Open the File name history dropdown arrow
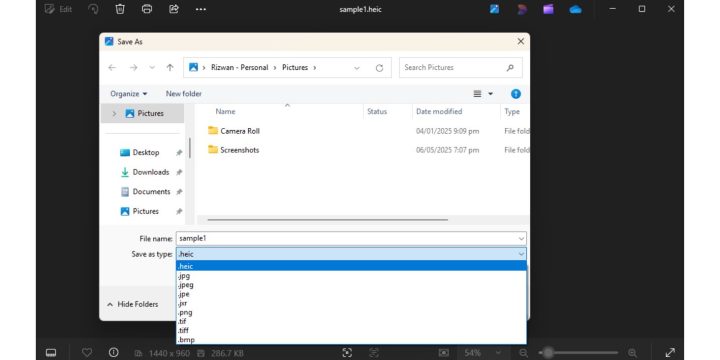This screenshot has height=360, width=720. pos(521,239)
